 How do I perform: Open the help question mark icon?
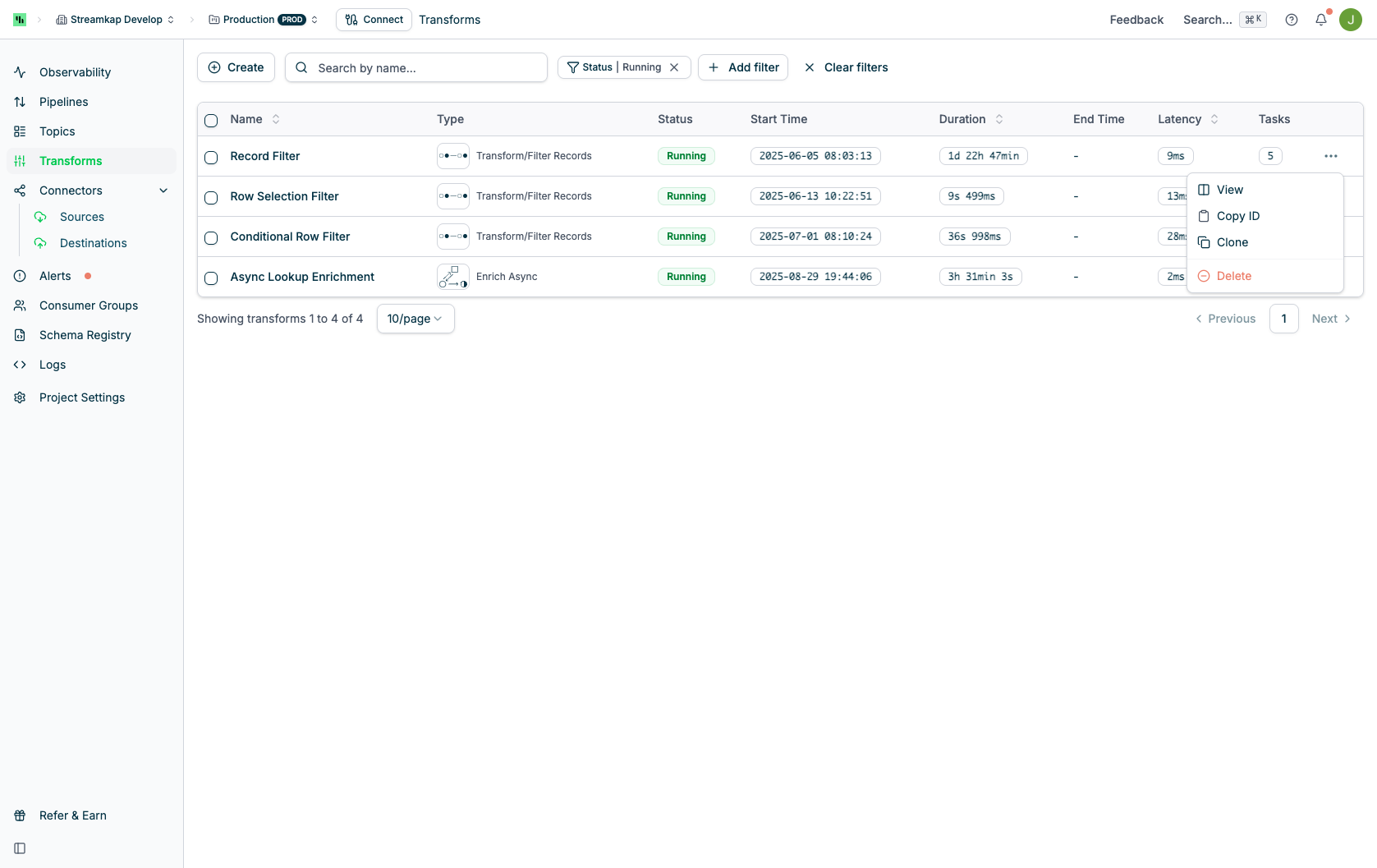coord(1291,19)
